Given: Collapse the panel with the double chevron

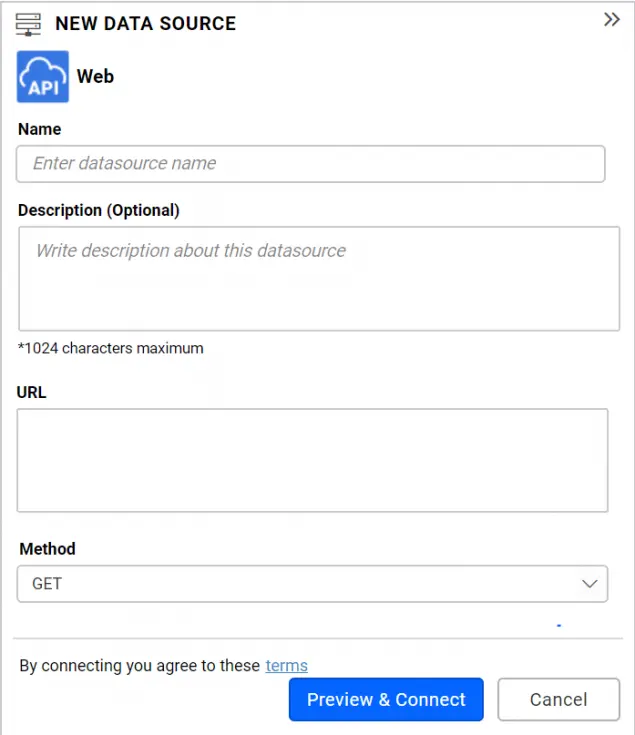Looking at the screenshot, I should point(612,20).
